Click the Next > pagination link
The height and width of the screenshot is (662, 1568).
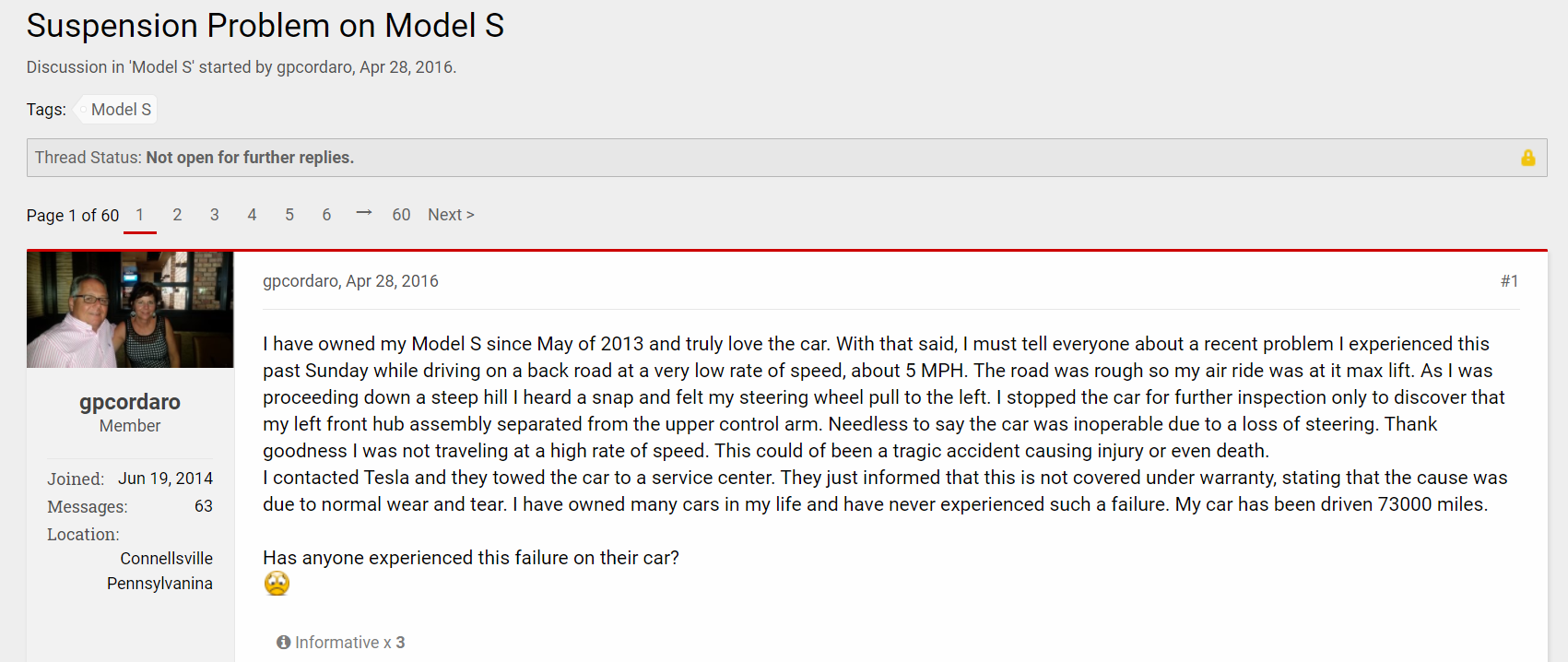coord(451,215)
